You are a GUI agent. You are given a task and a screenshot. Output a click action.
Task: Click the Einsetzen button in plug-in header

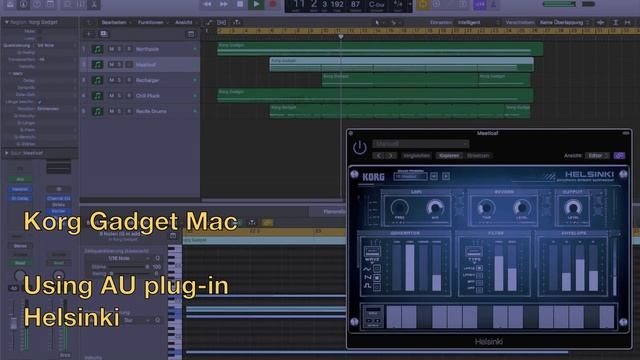pyautogui.click(x=478, y=156)
